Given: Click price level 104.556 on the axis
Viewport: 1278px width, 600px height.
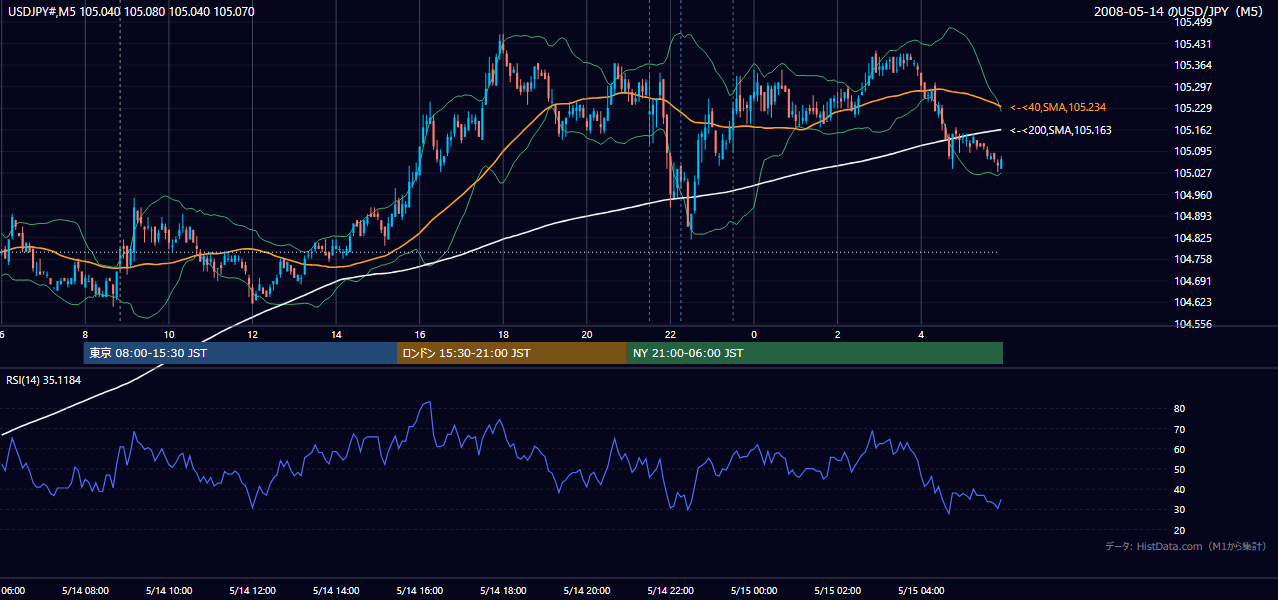Looking at the screenshot, I should click(x=1193, y=324).
